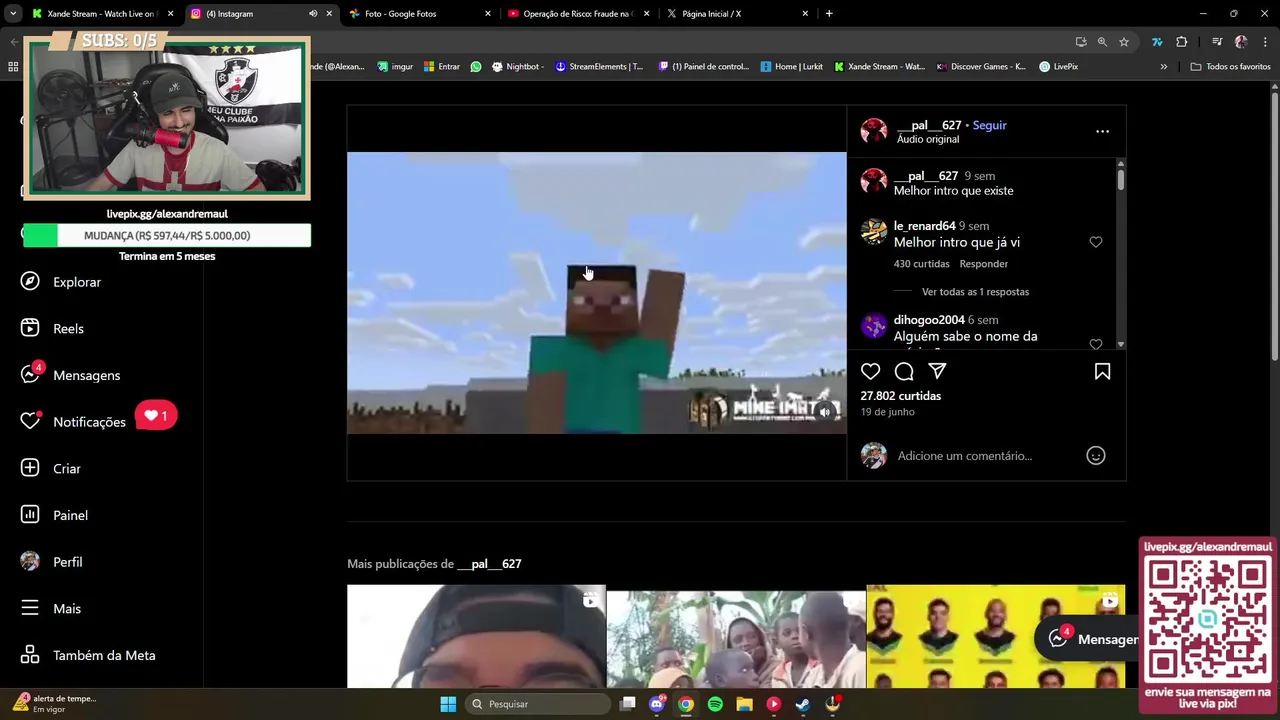Bookmark this page with star icon
Image resolution: width=1280 pixels, height=720 pixels.
tap(1124, 42)
